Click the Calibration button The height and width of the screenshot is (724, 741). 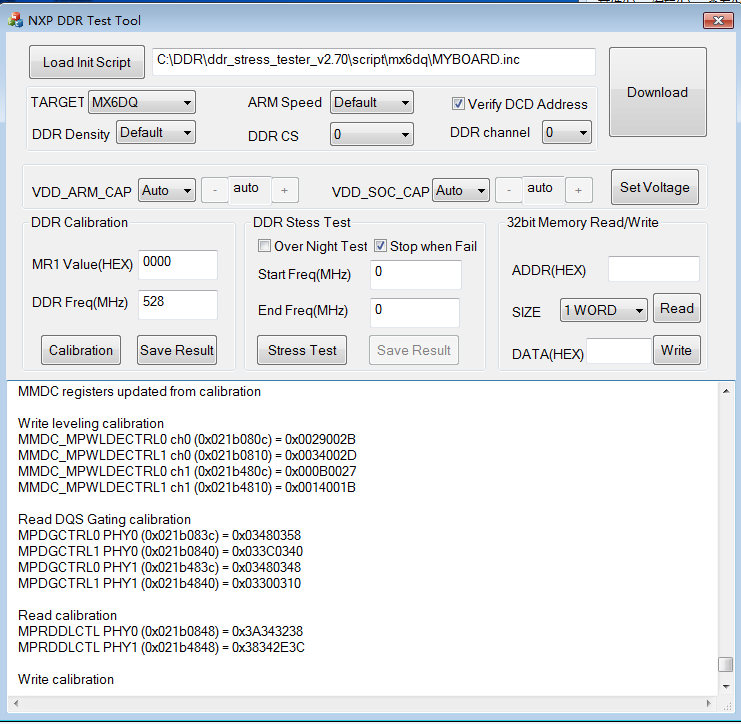coord(81,350)
